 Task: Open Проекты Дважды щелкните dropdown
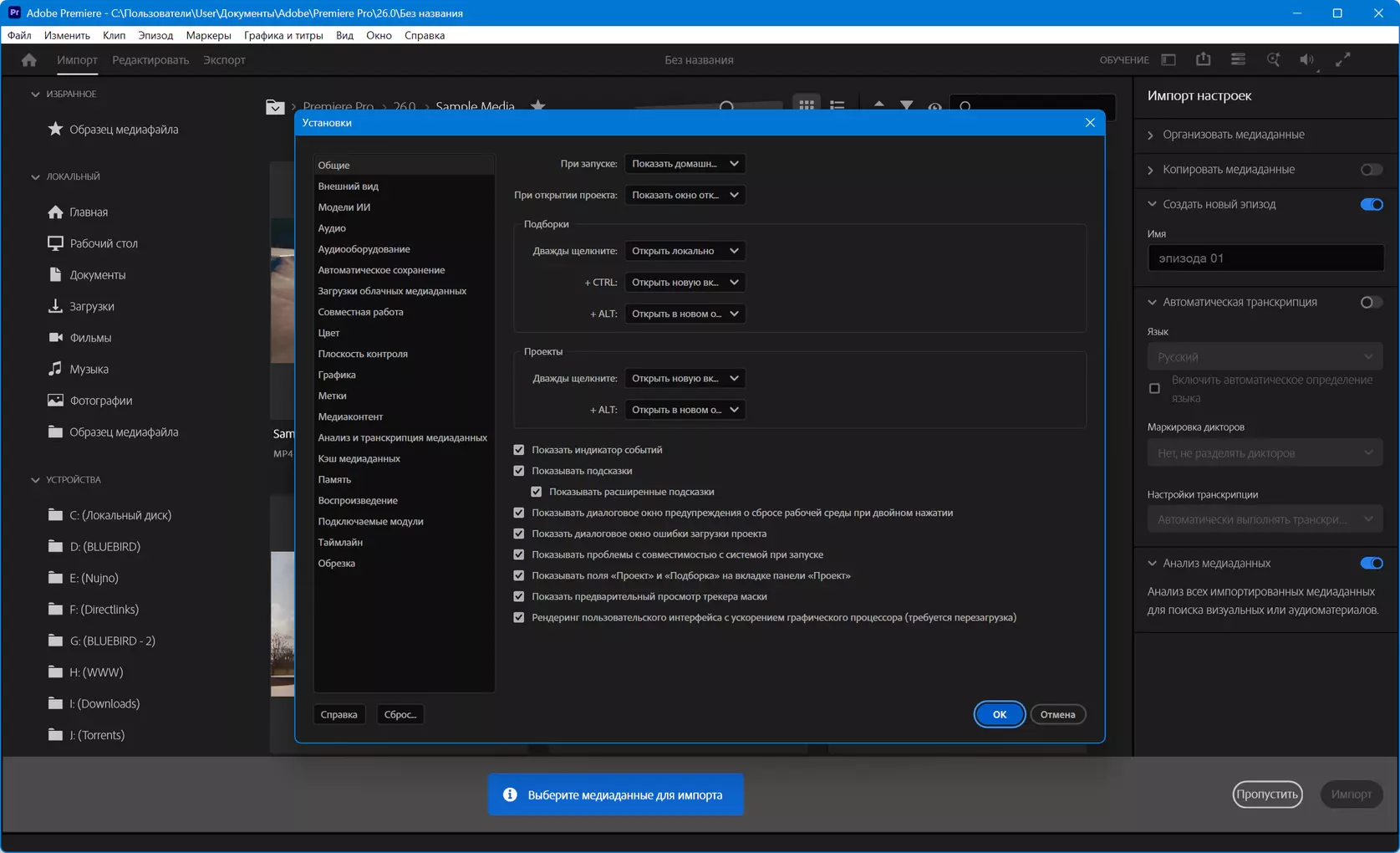tap(685, 378)
